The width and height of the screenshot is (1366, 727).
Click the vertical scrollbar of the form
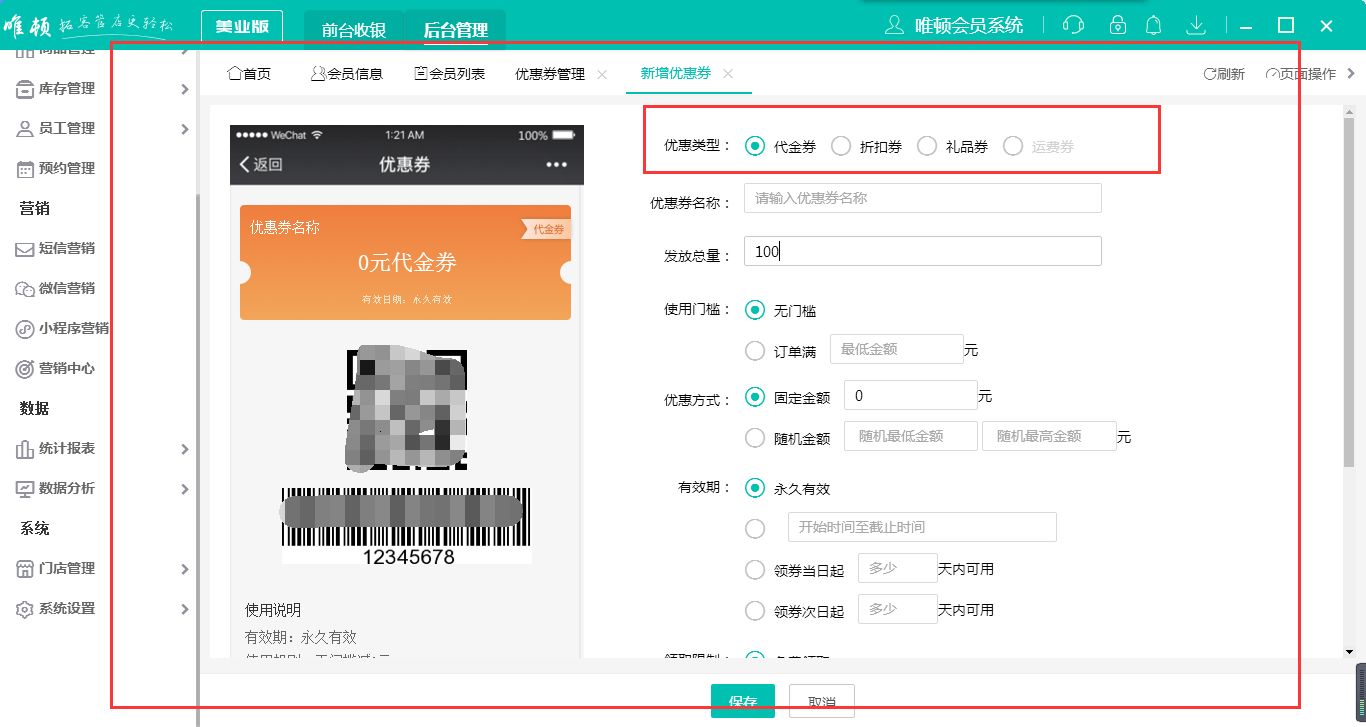click(x=1349, y=290)
